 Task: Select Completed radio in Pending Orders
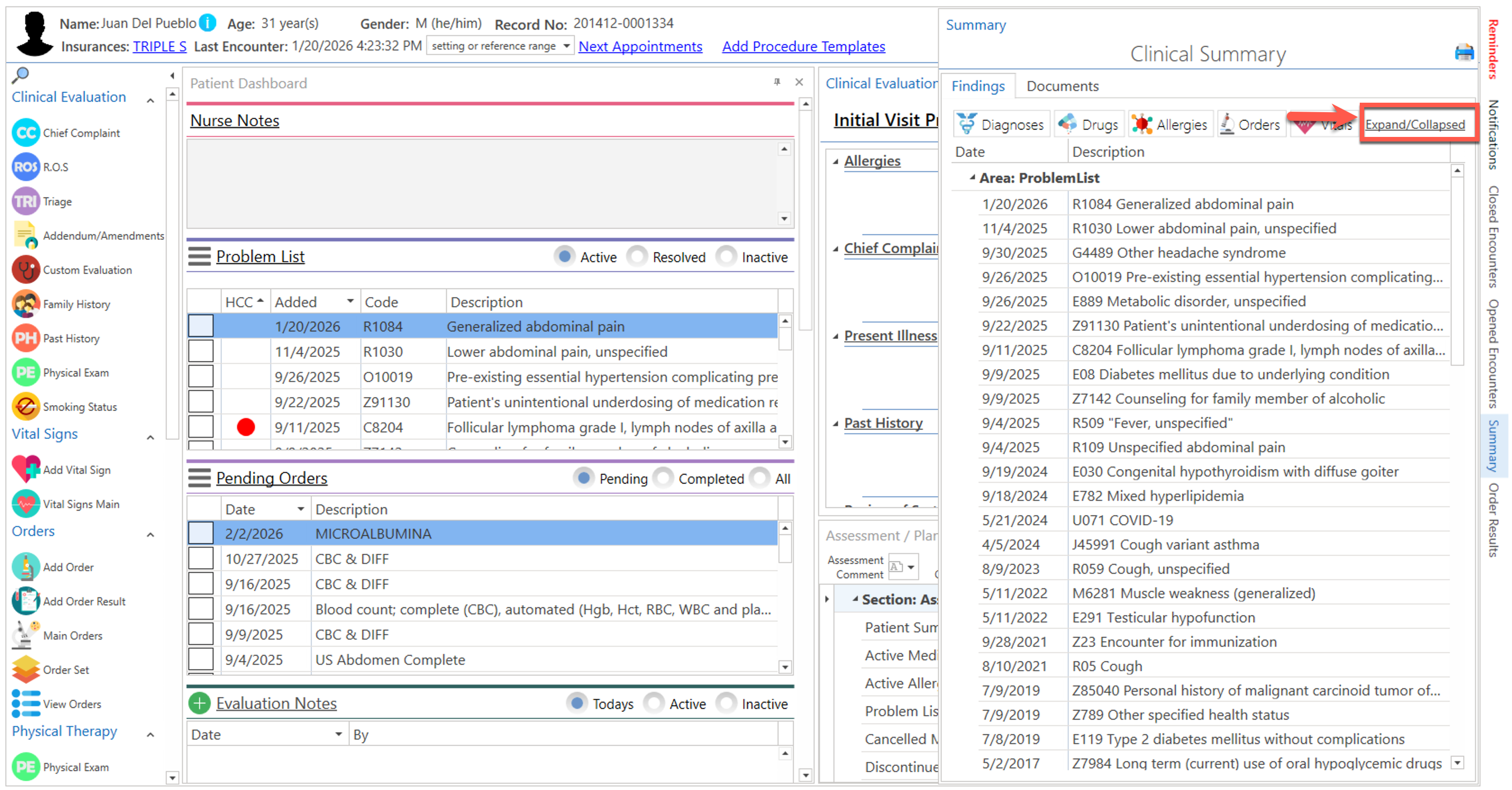(x=663, y=478)
